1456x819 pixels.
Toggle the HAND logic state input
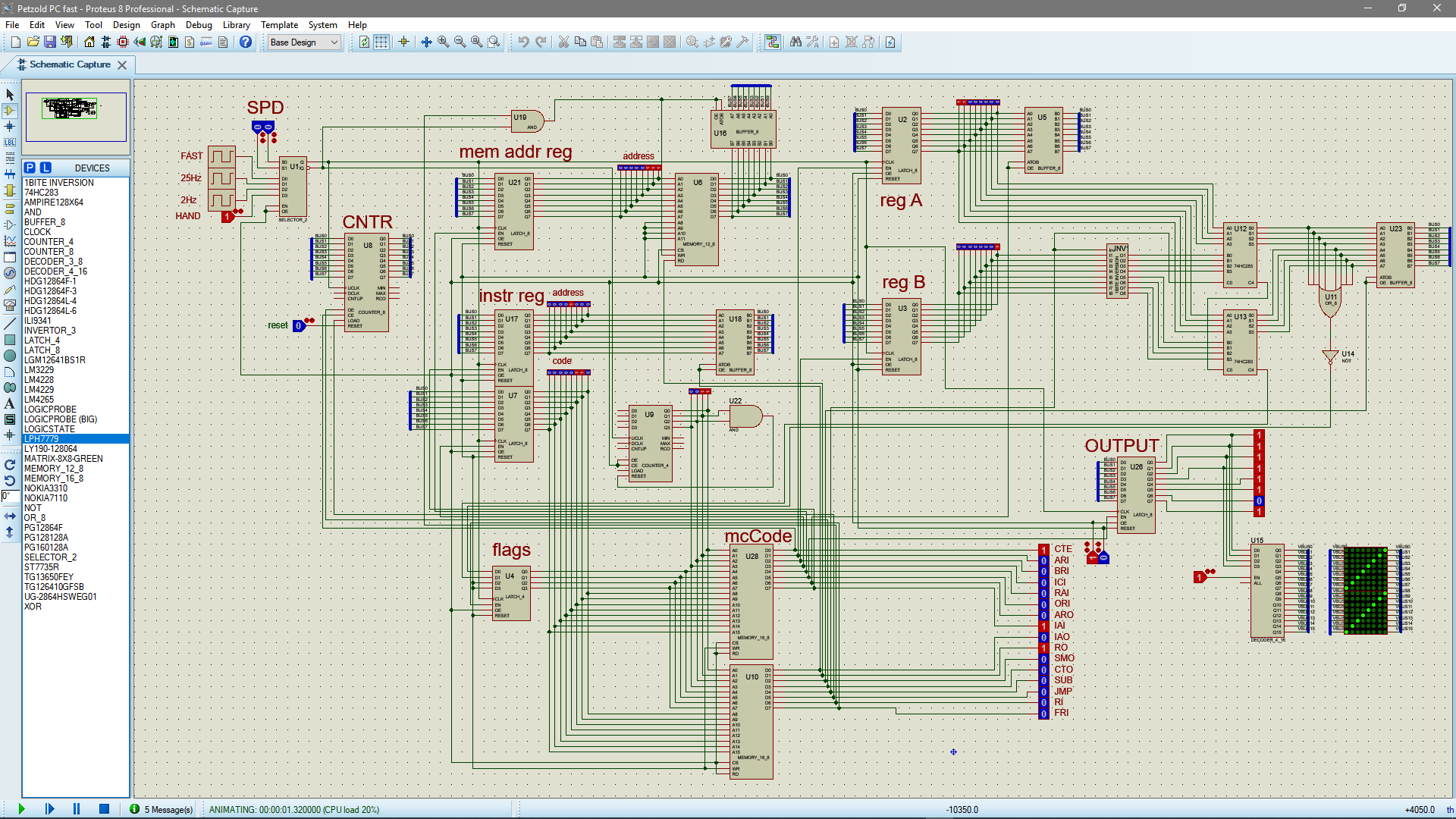227,217
